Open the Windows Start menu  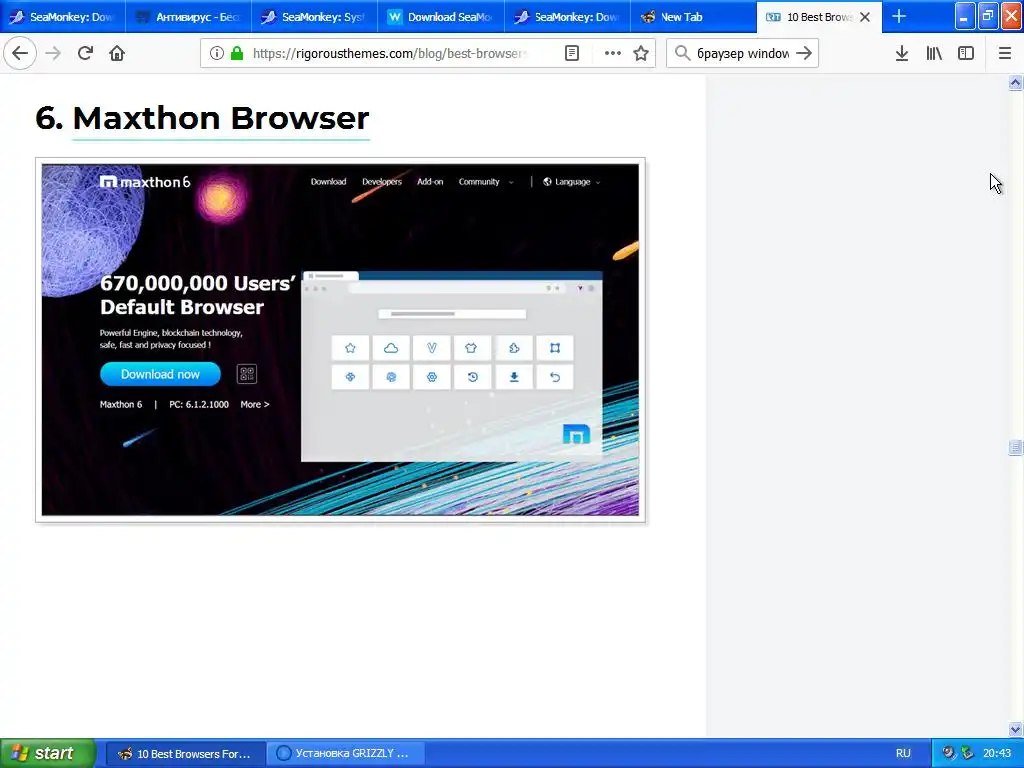(x=48, y=753)
